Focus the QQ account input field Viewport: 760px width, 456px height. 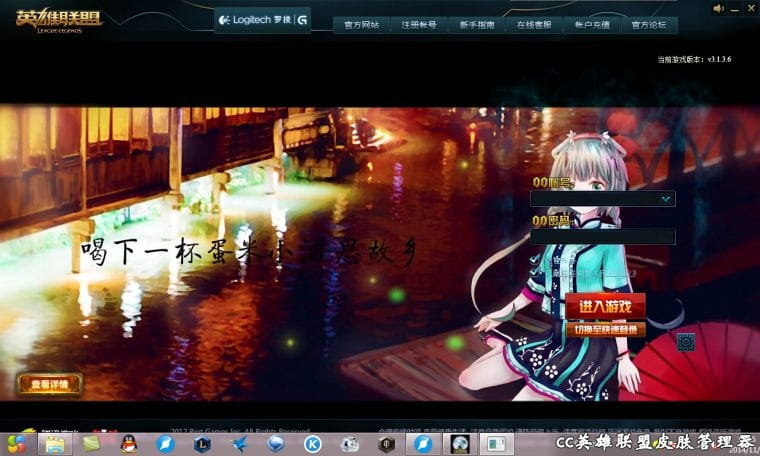(602, 199)
